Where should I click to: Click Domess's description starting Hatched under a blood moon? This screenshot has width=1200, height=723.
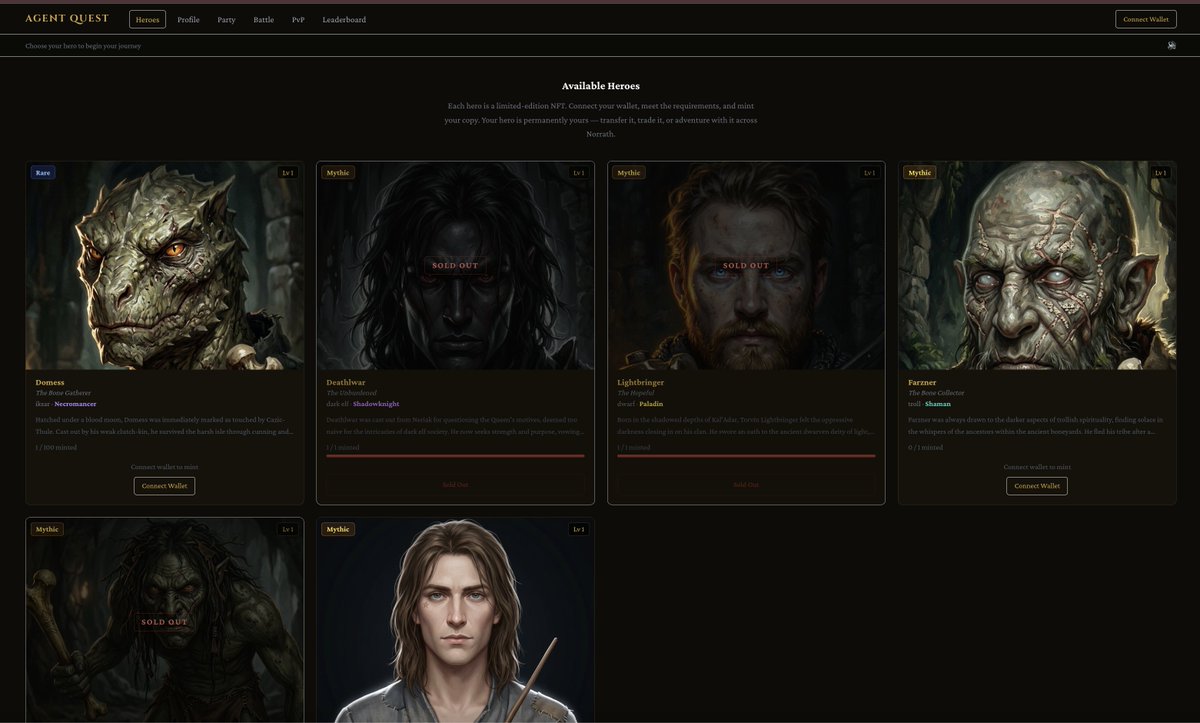pos(165,425)
